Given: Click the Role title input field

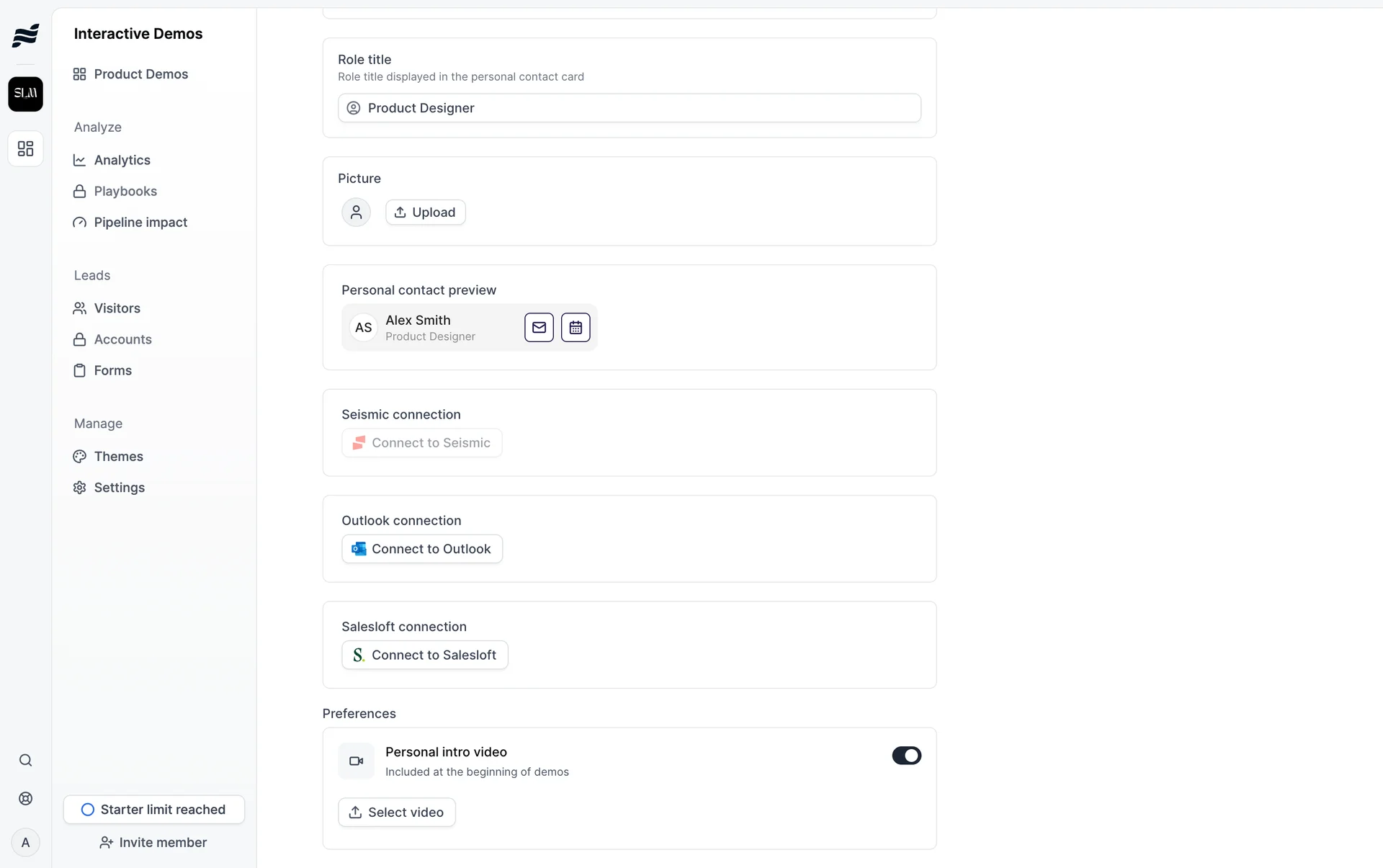Looking at the screenshot, I should pos(629,108).
